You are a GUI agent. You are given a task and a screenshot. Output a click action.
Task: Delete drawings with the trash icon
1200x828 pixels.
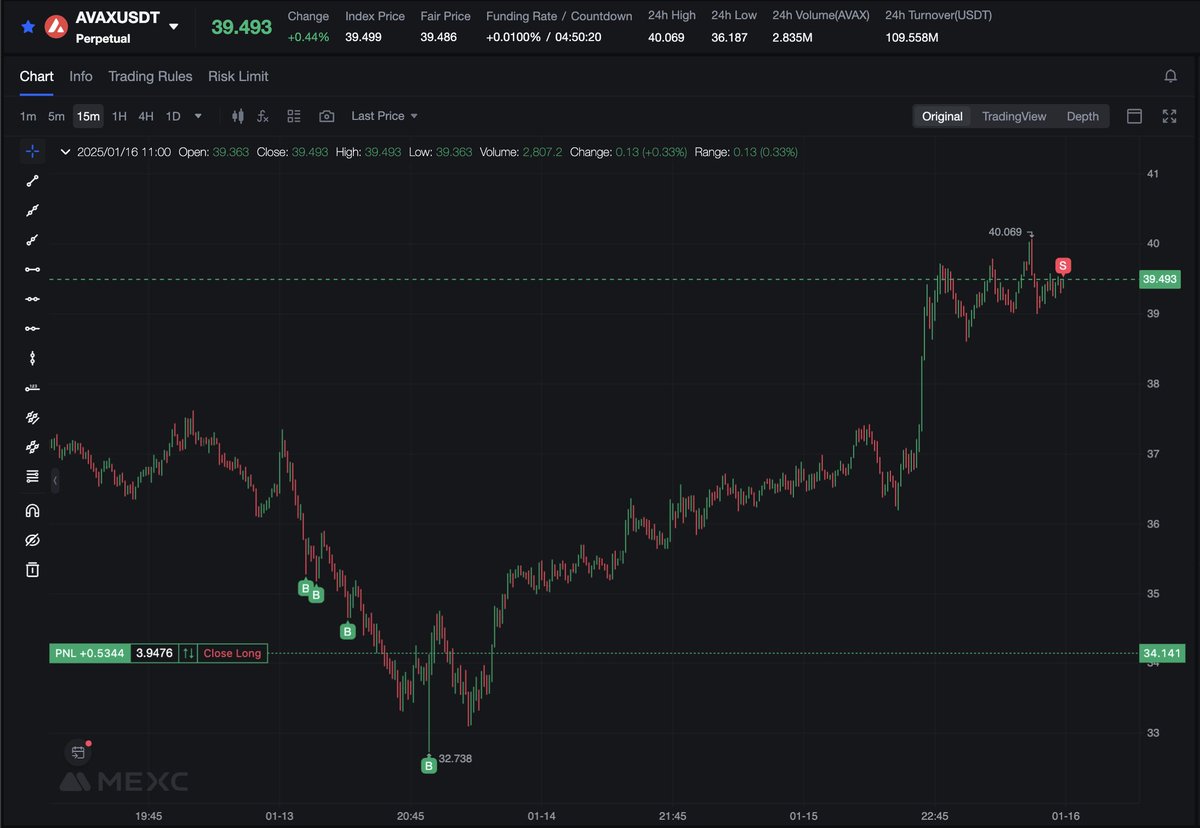[32, 569]
